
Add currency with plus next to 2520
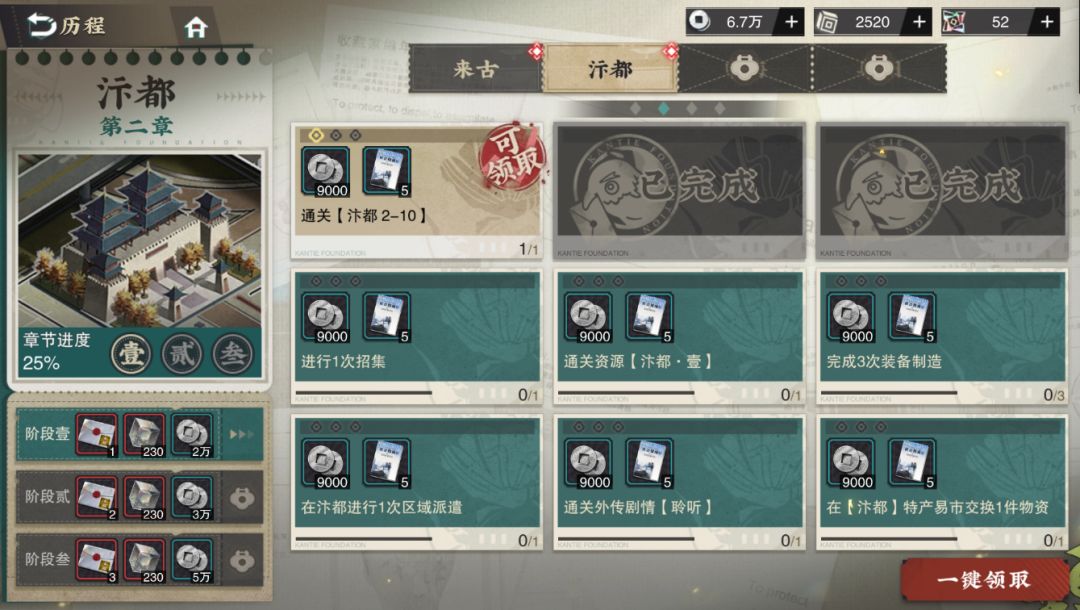(x=919, y=22)
